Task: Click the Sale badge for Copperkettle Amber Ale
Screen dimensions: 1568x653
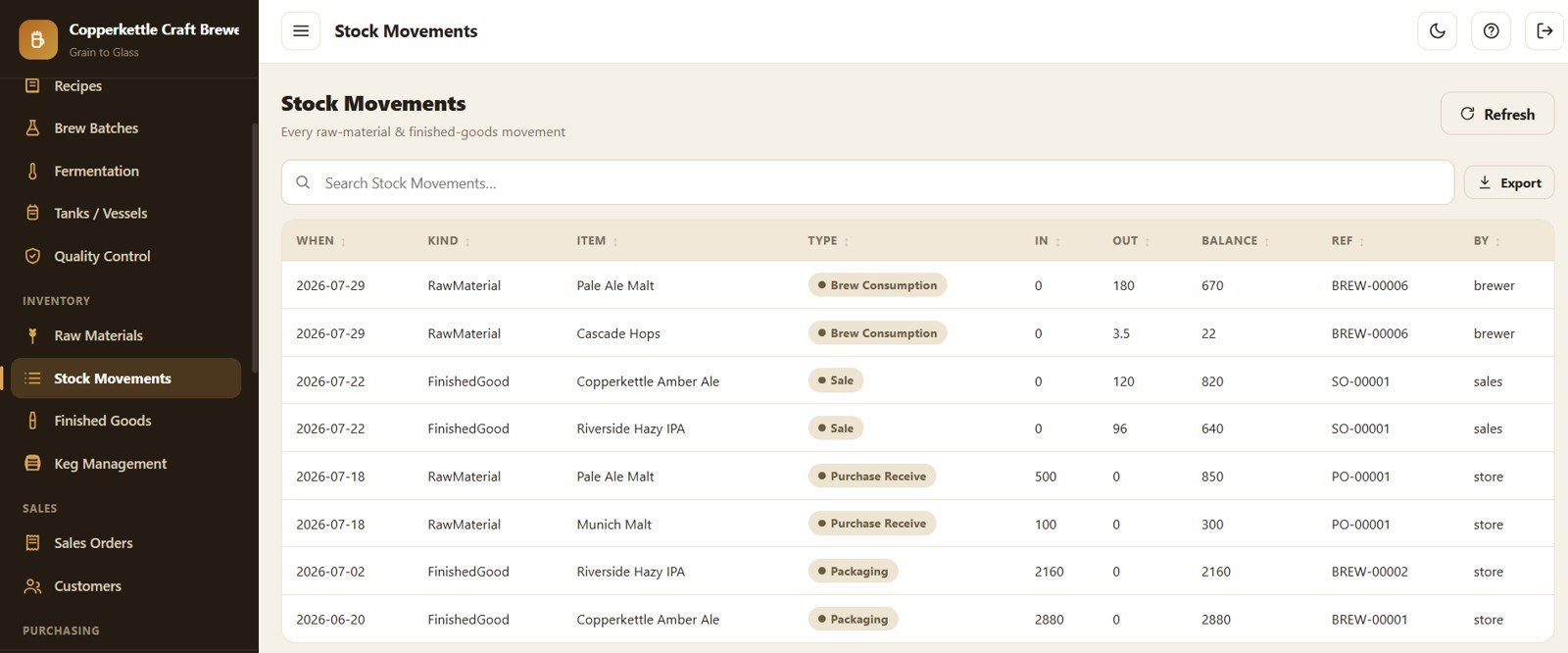Action: (836, 380)
